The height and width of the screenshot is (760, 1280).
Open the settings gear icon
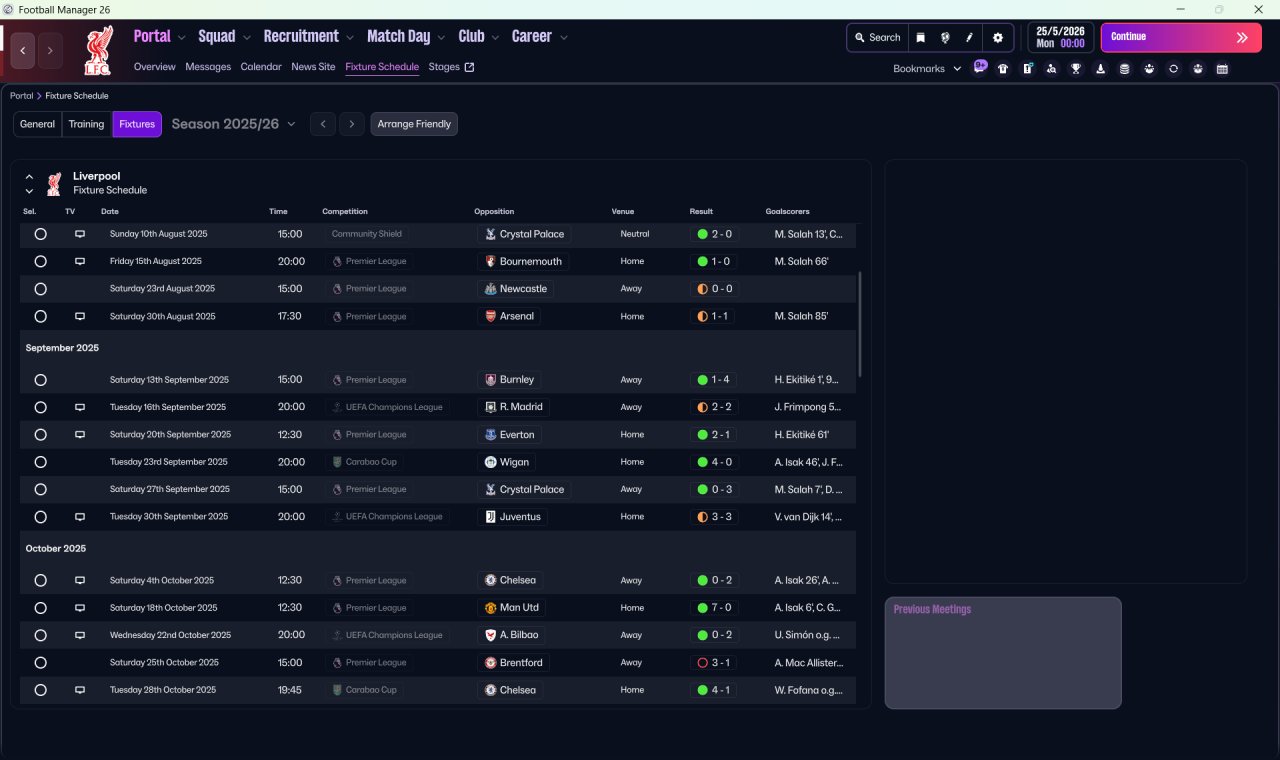[997, 38]
